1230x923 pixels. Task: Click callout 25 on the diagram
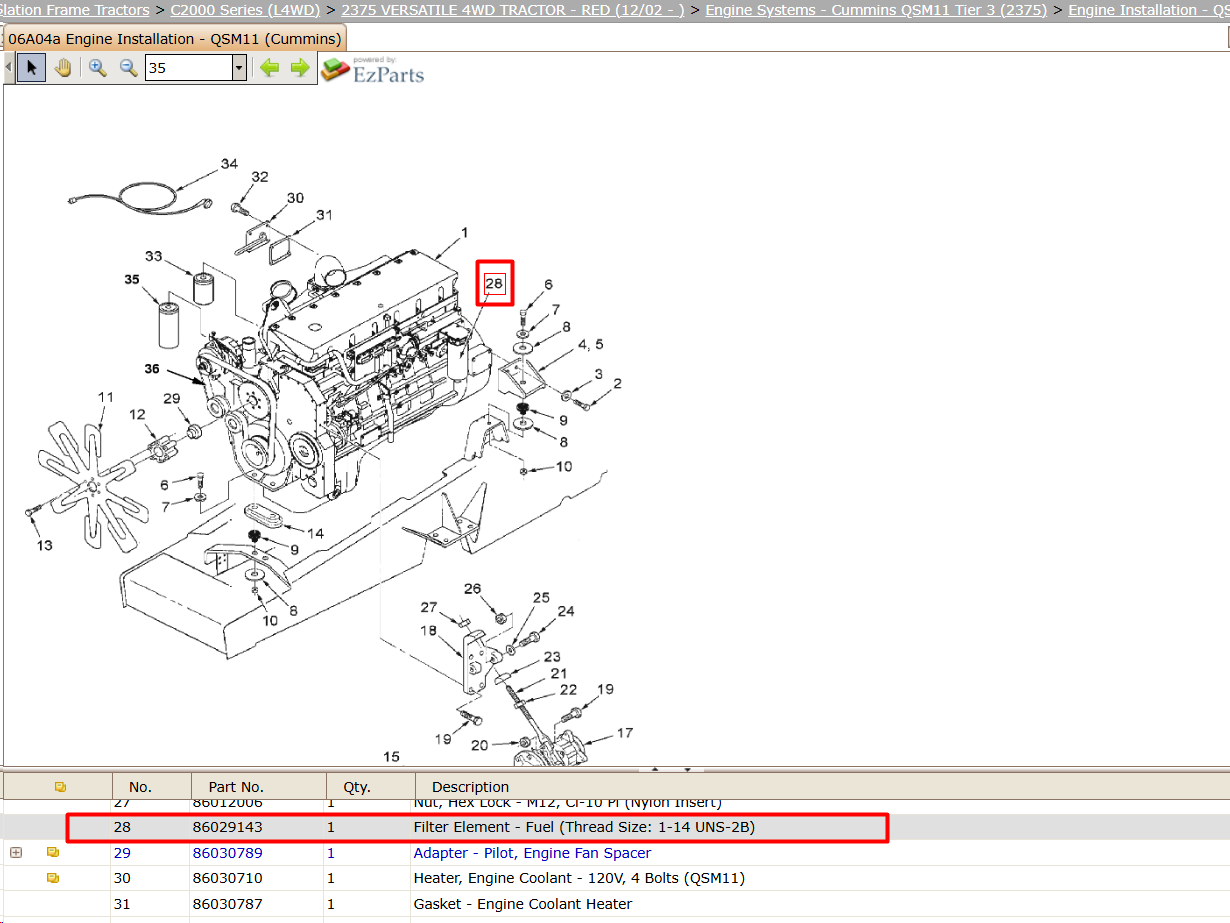pyautogui.click(x=541, y=598)
